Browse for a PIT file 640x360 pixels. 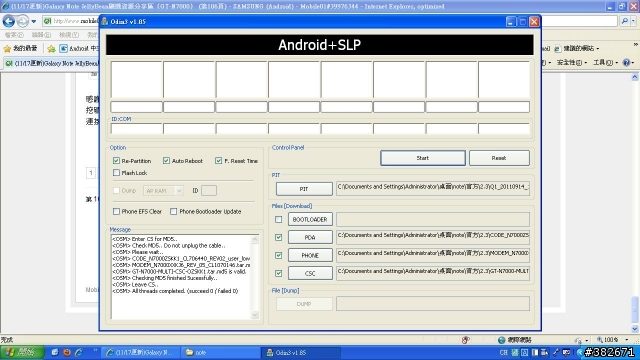[x=304, y=189]
